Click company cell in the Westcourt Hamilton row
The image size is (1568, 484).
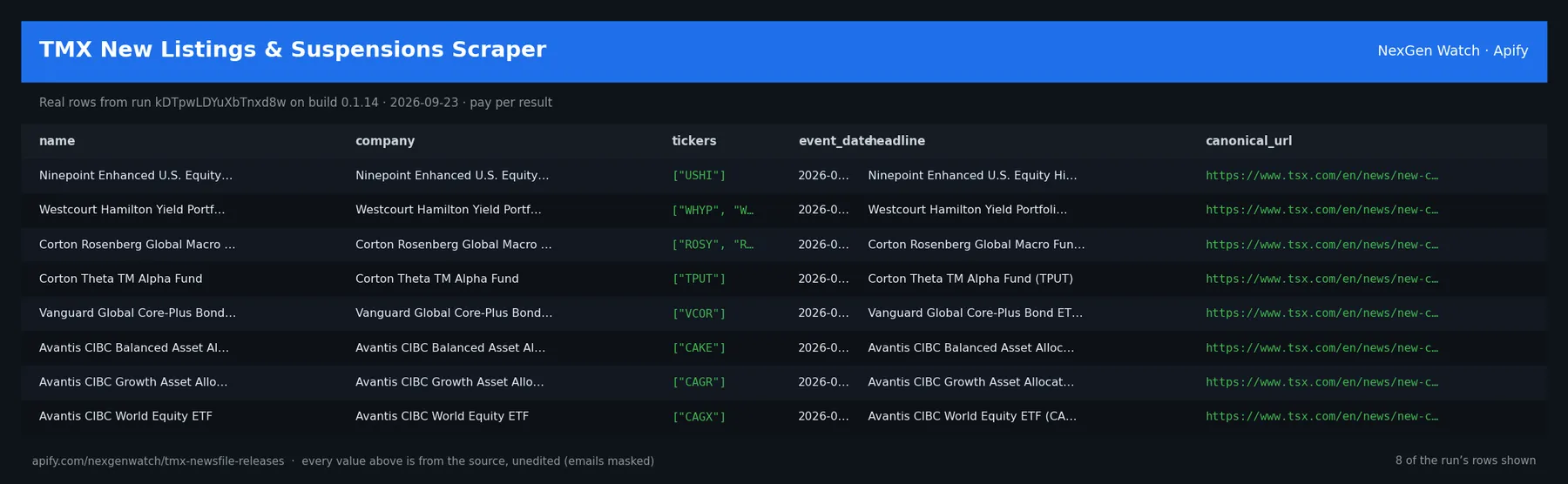click(x=449, y=210)
